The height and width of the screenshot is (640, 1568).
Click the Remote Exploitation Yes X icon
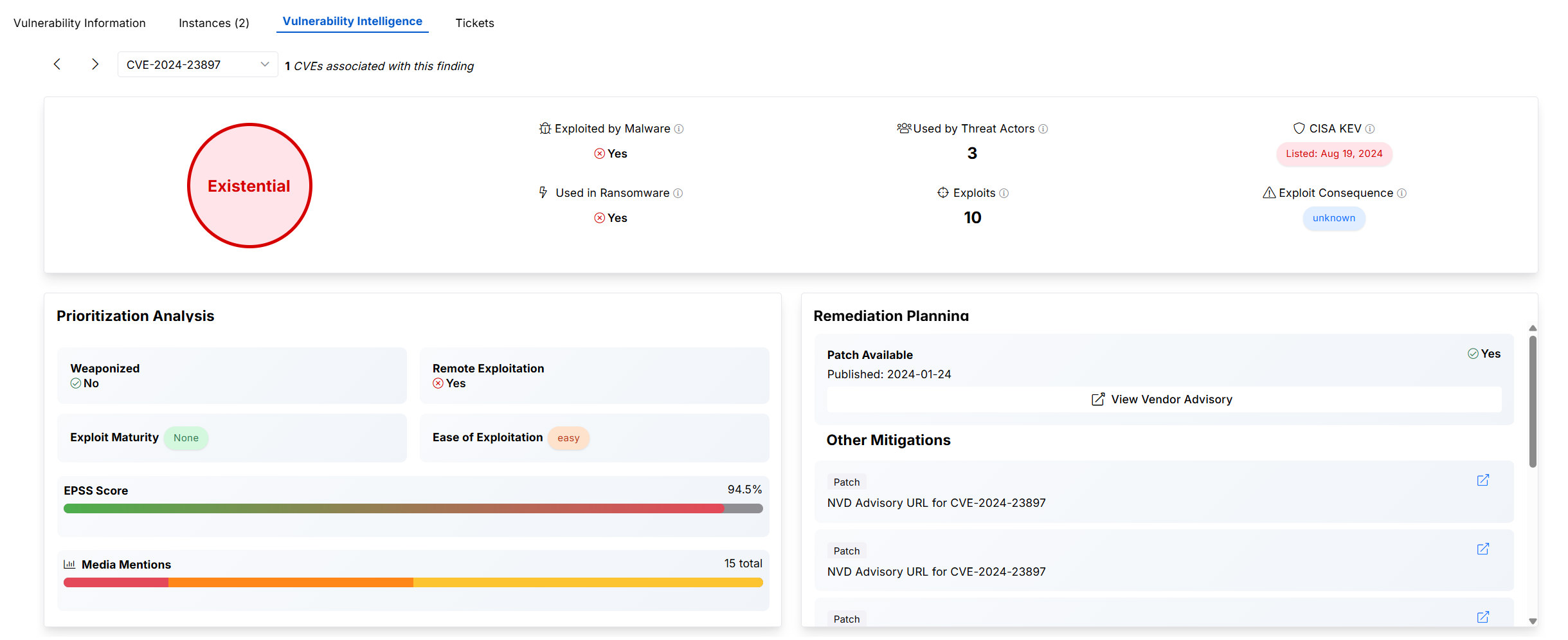coord(438,383)
